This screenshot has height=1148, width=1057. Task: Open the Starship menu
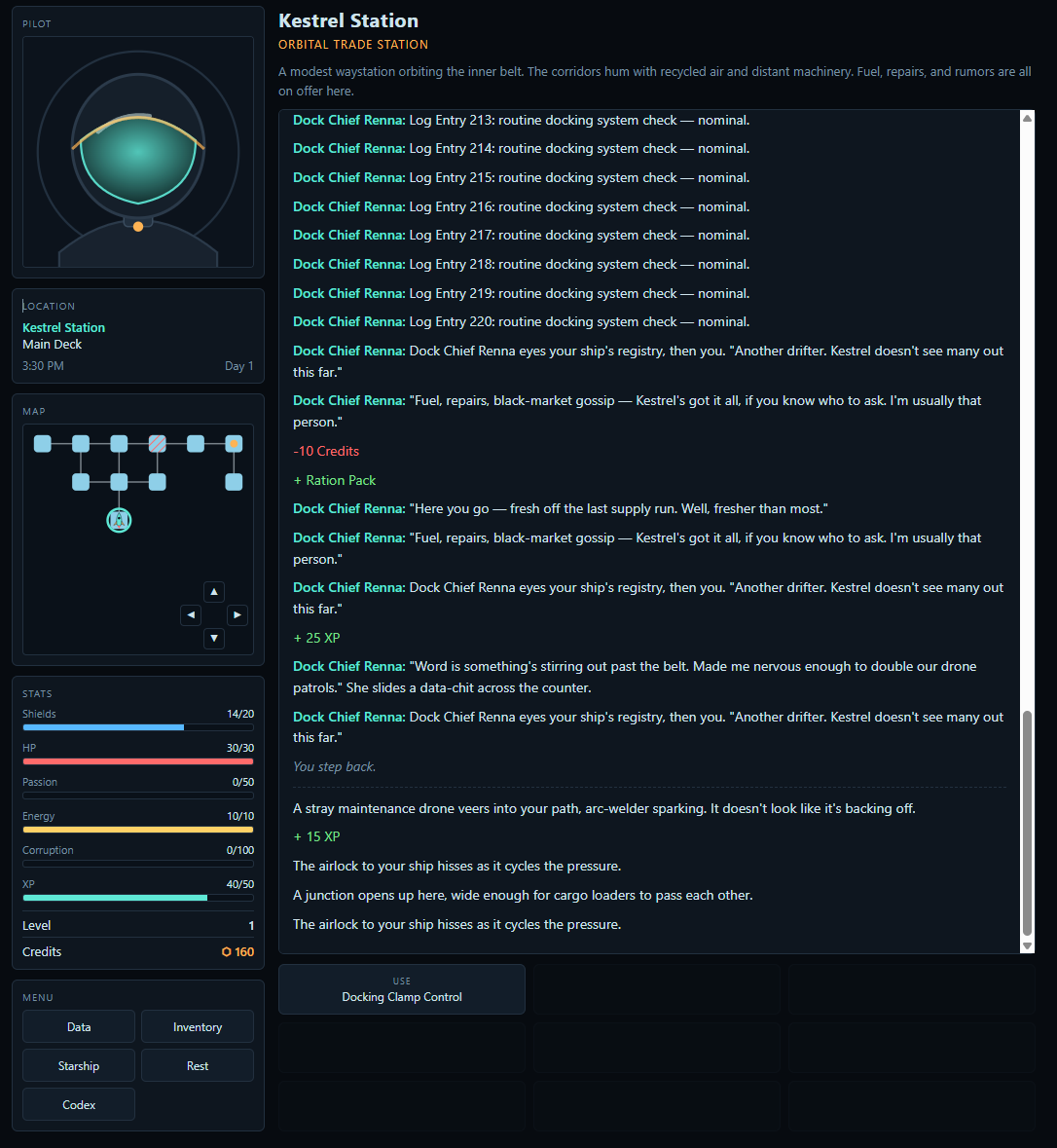point(79,1066)
